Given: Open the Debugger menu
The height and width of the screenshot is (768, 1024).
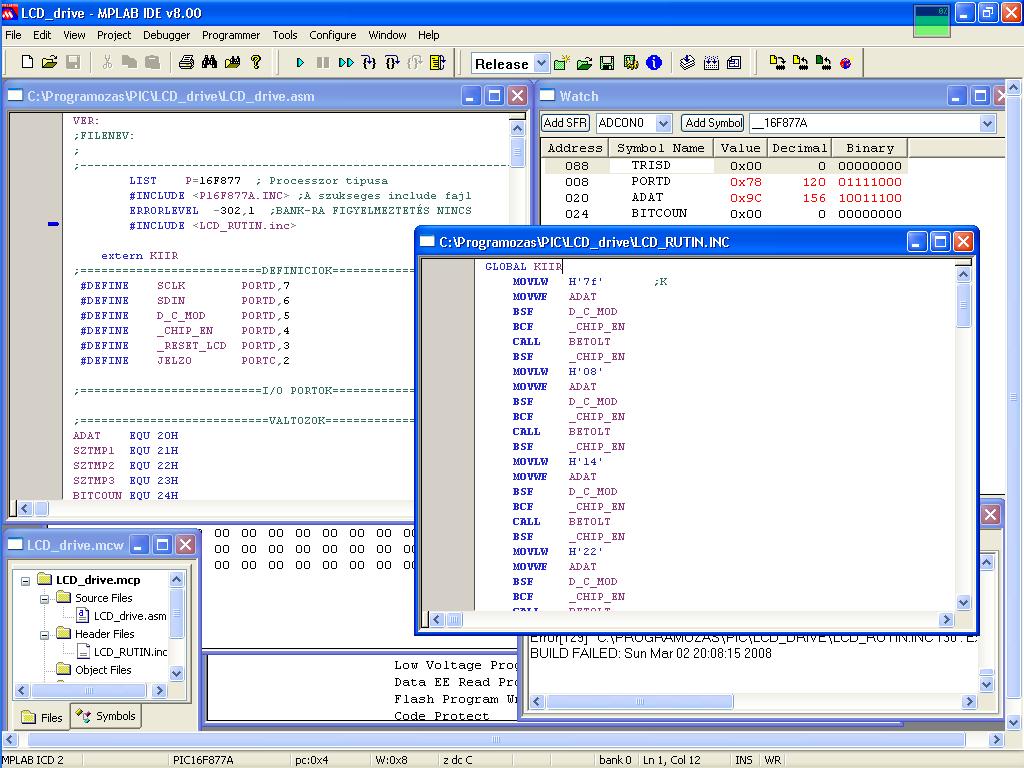Looking at the screenshot, I should point(166,35).
